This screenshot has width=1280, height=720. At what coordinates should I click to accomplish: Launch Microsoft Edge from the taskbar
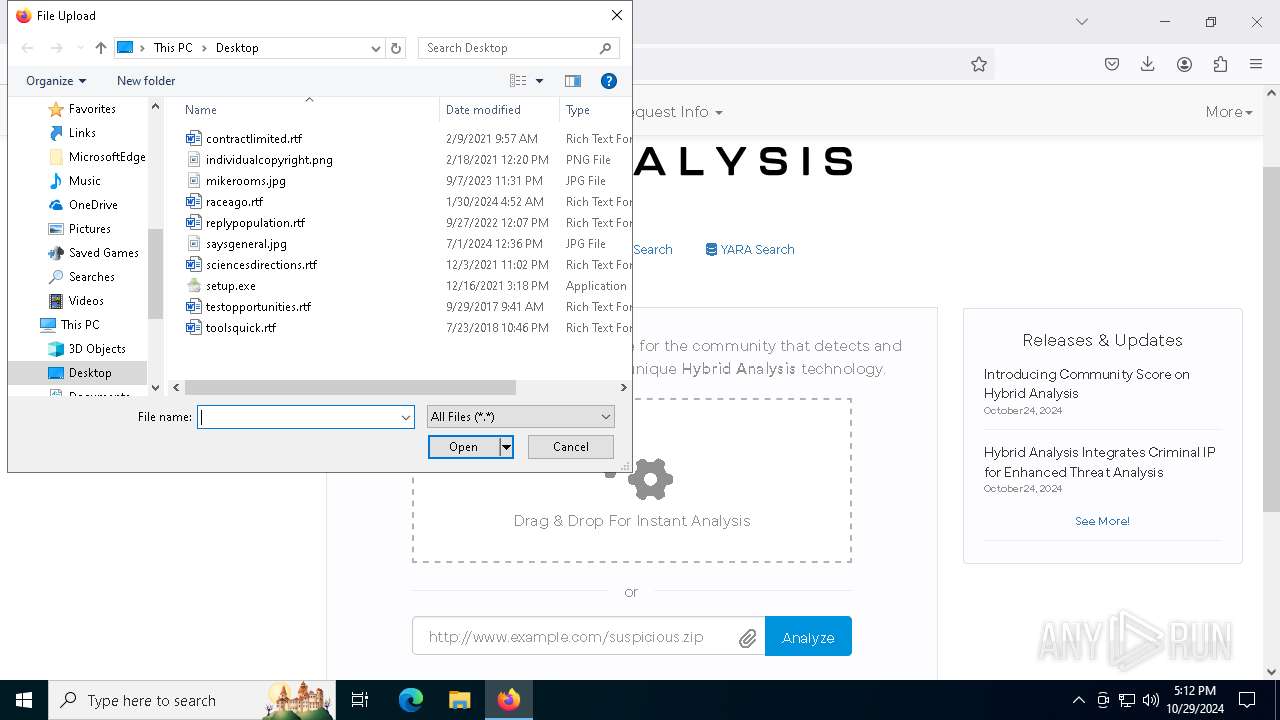(x=411, y=700)
